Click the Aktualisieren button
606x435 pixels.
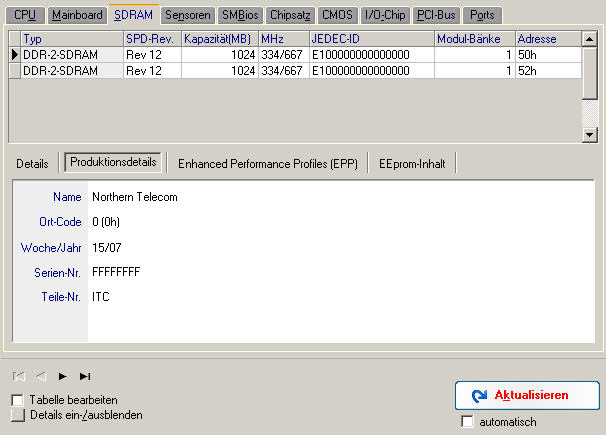click(x=527, y=395)
